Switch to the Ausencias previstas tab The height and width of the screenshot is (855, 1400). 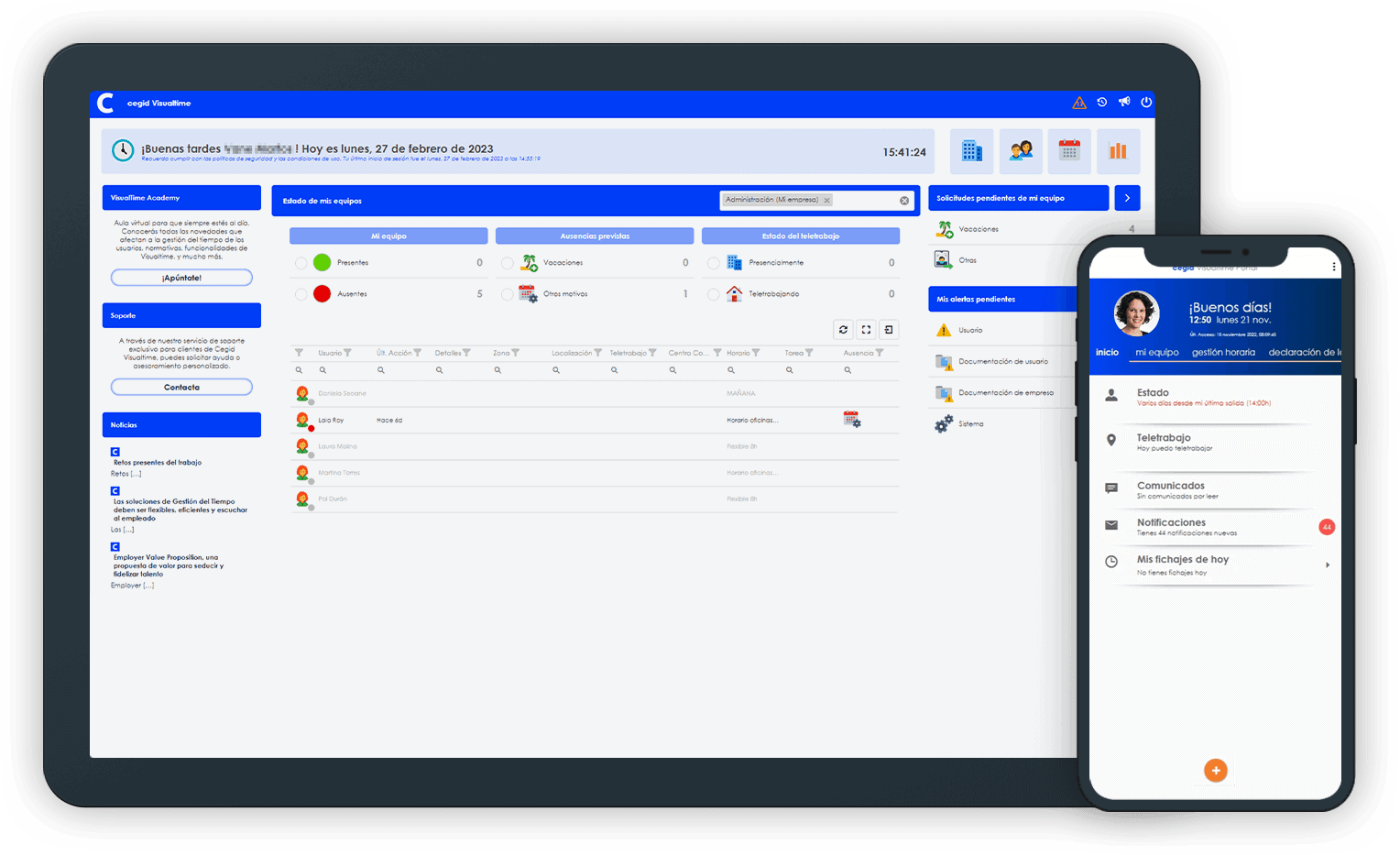click(x=594, y=236)
